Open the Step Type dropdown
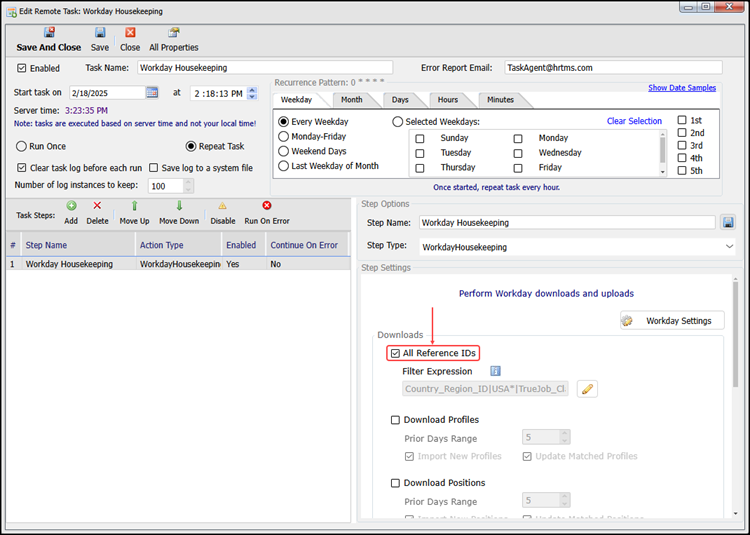Viewport: 750px width, 535px height. pos(729,247)
